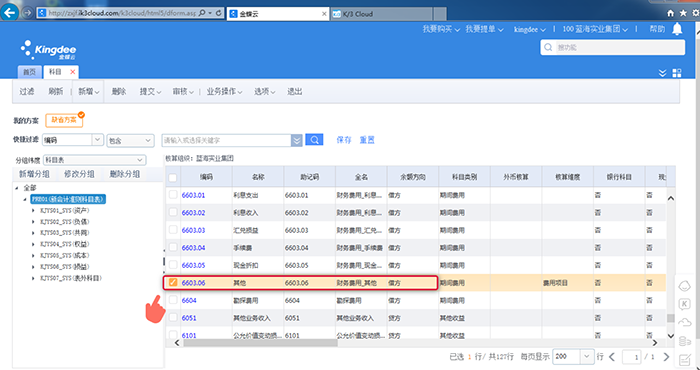The height and width of the screenshot is (370, 700).
Task: Check the row 6603.01 checkbox
Action: [173, 195]
